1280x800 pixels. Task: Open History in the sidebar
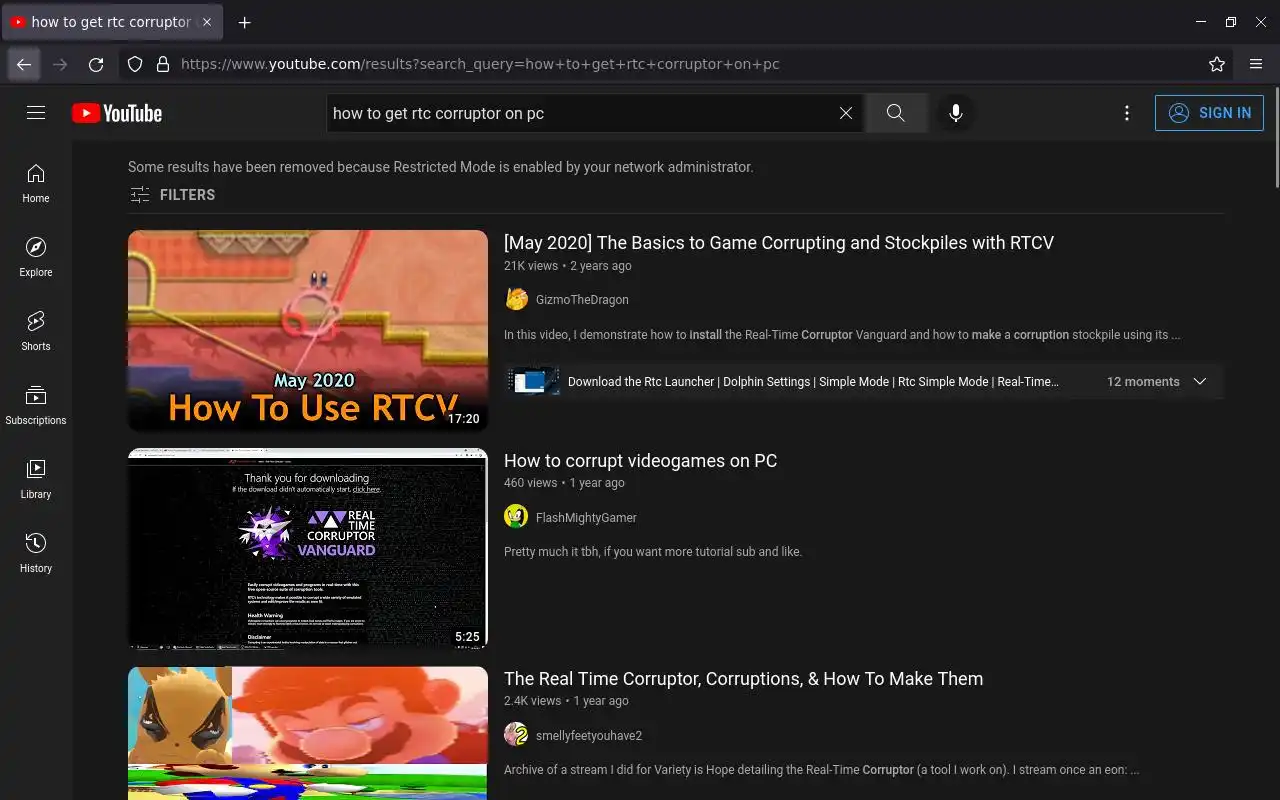pyautogui.click(x=36, y=553)
